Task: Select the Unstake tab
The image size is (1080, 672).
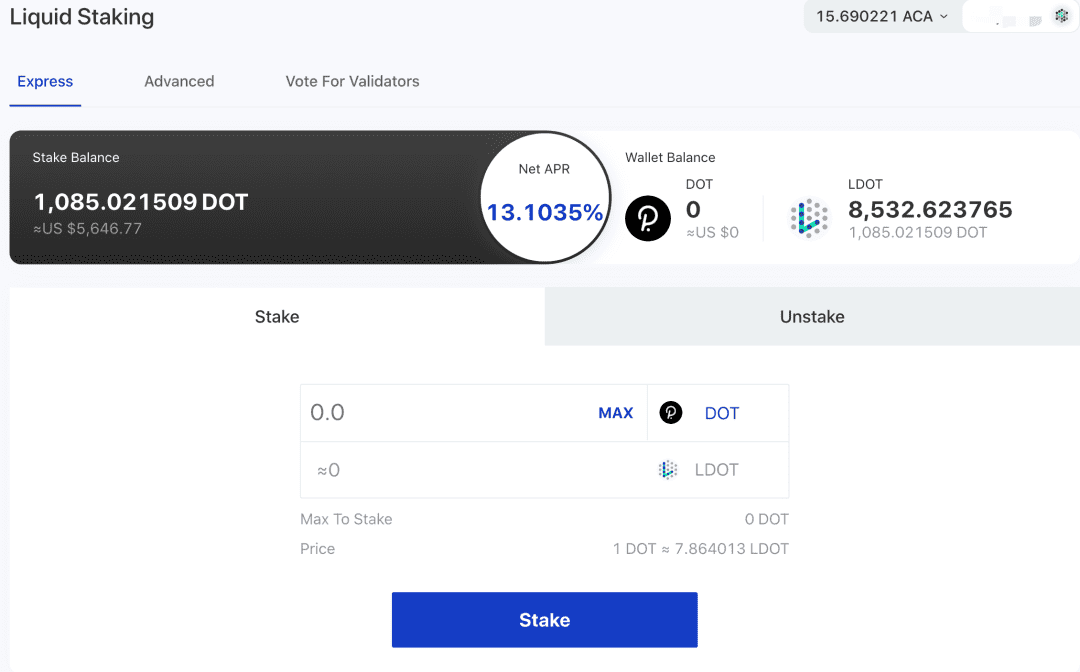Action: pos(812,317)
